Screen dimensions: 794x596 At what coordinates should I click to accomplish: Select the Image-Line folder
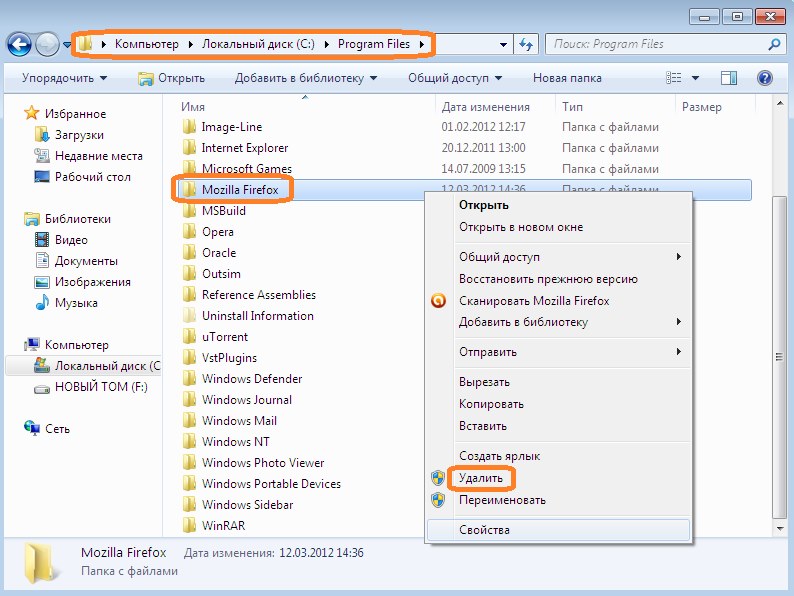[231, 127]
